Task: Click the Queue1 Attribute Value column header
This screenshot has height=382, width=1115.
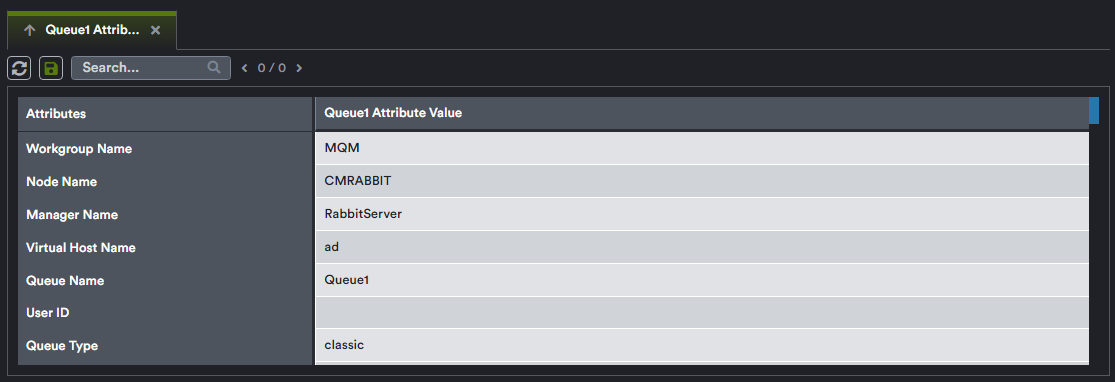Action: [702, 113]
